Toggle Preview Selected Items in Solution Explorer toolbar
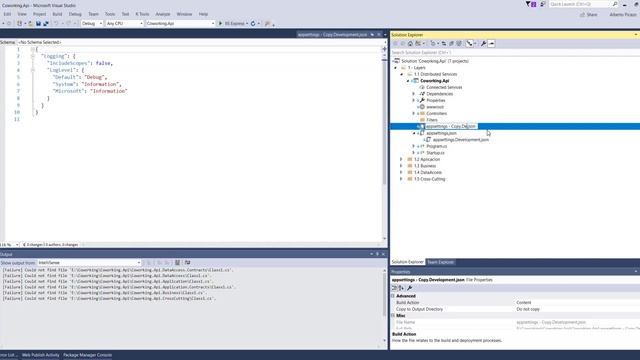Image resolution: width=640 pixels, height=360 pixels. tap(491, 44)
